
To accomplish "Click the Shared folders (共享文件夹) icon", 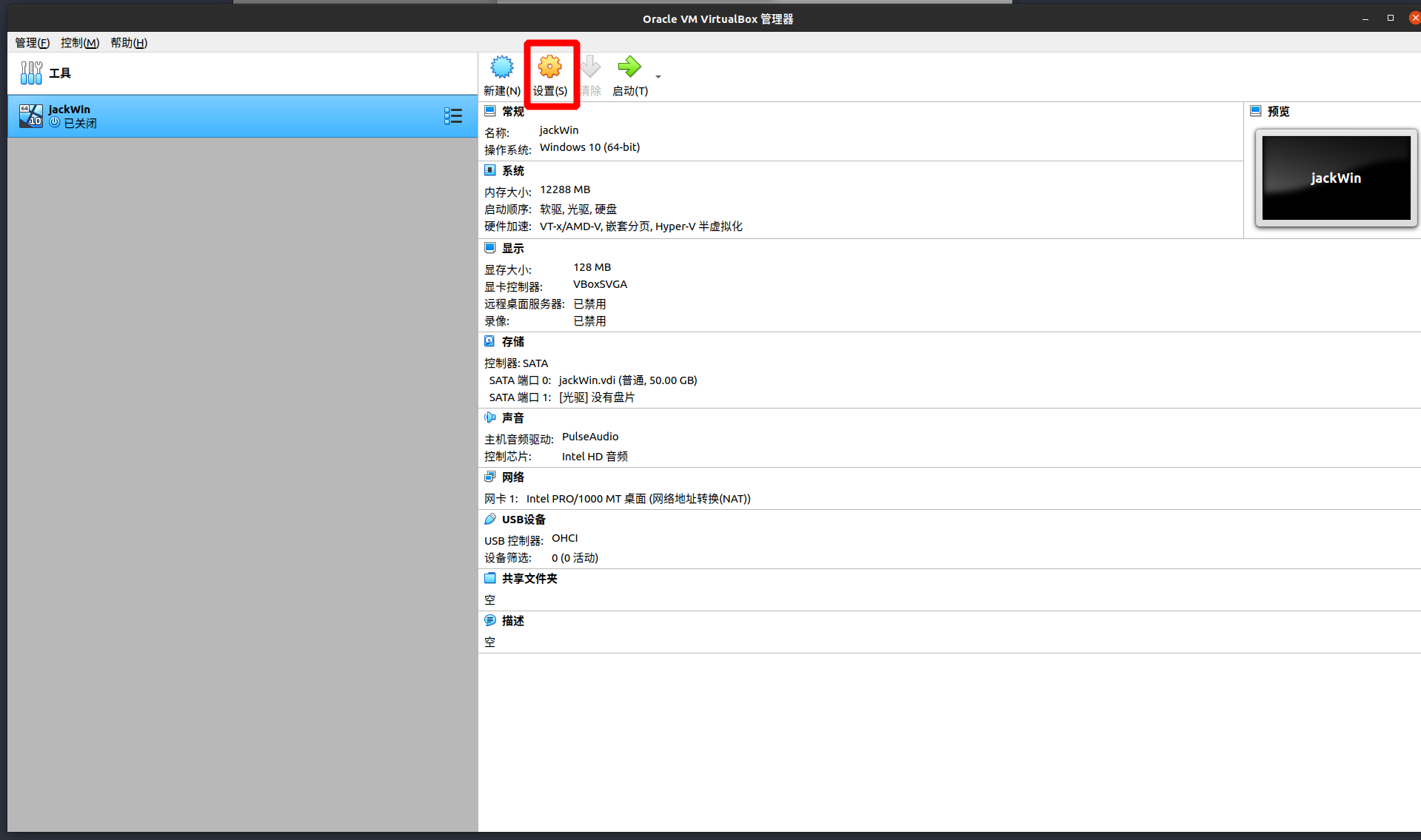I will point(489,578).
